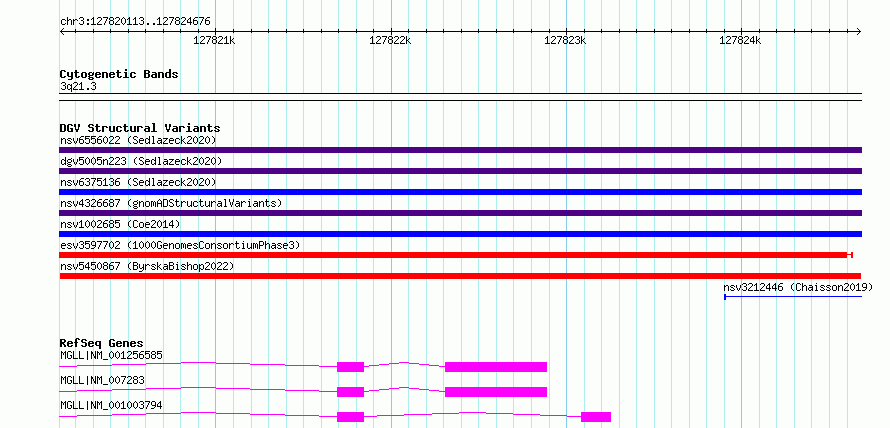This screenshot has height=428, width=890.
Task: Click the small exon block of MGLL|NM_001256585
Action: point(350,367)
